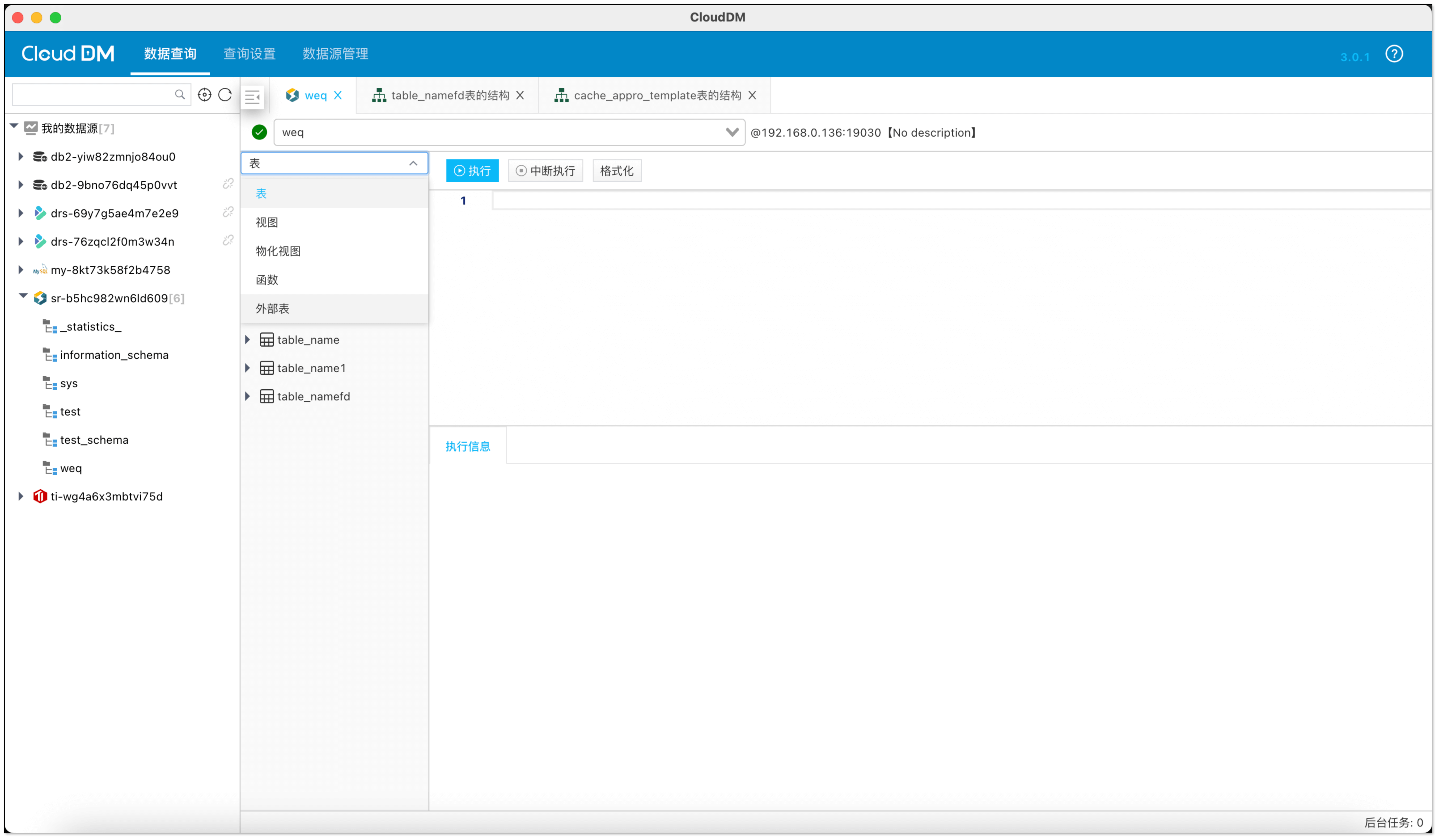Click the green connection status icon
The height and width of the screenshot is (840, 1439).
tap(259, 132)
